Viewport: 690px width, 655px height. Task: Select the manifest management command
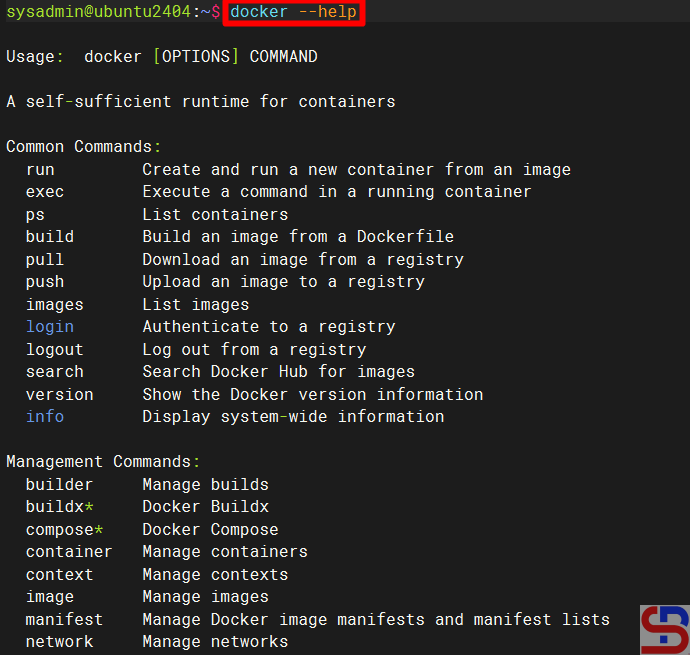tap(65, 620)
